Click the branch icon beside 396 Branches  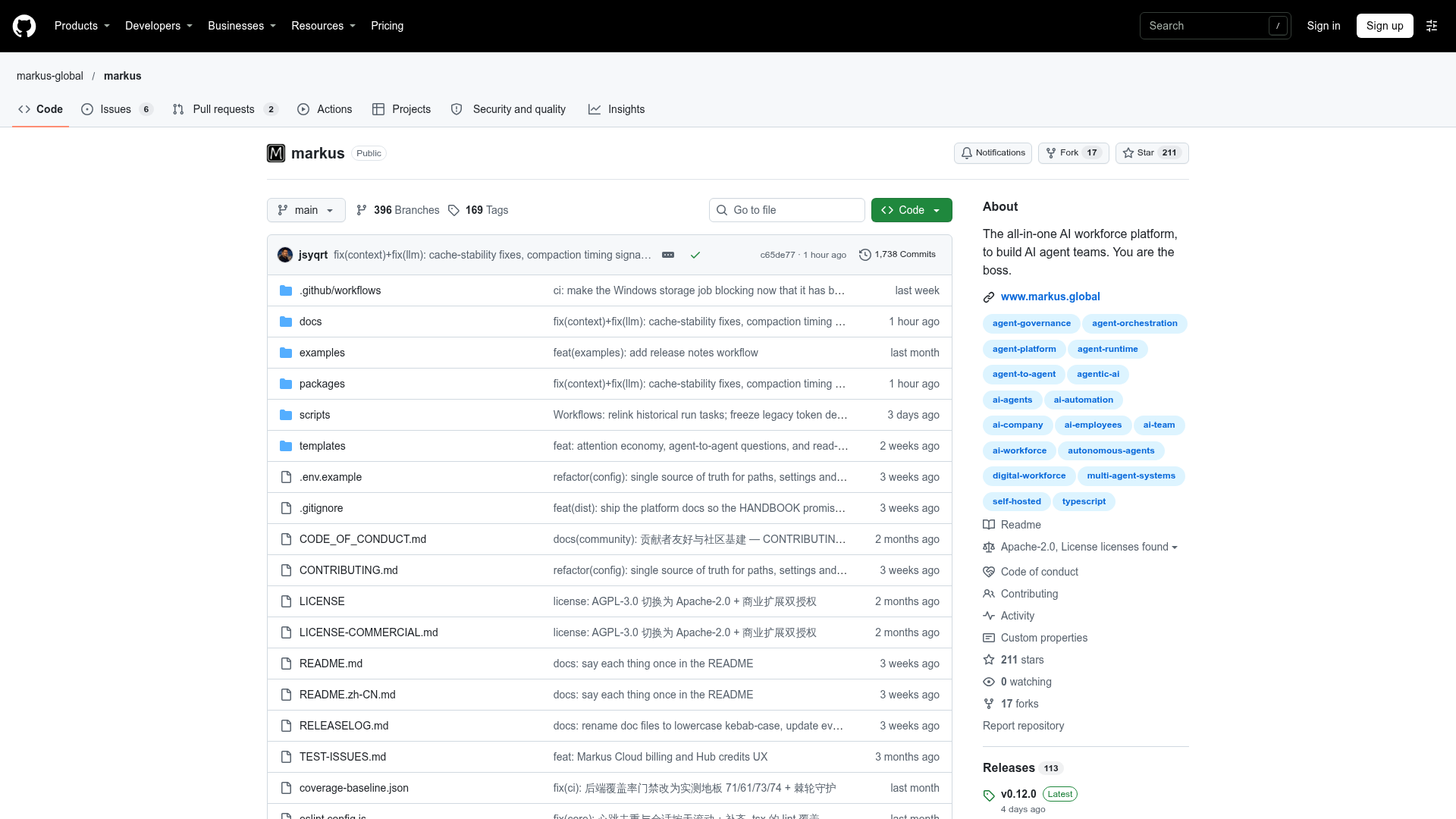coord(362,210)
